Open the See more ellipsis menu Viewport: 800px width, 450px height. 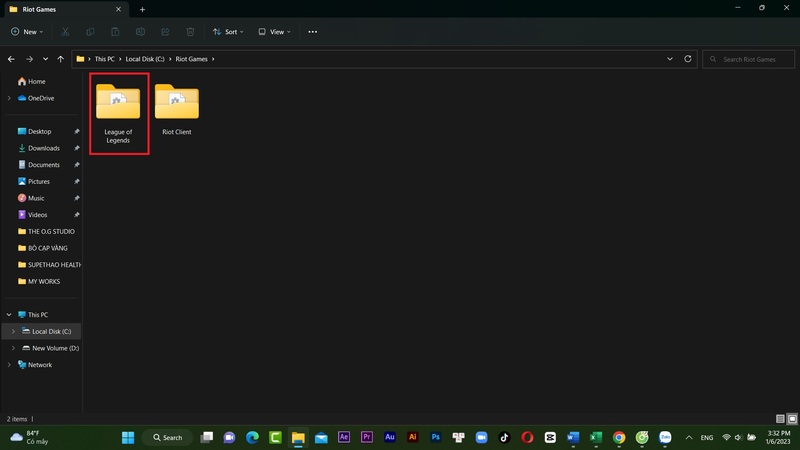[313, 32]
